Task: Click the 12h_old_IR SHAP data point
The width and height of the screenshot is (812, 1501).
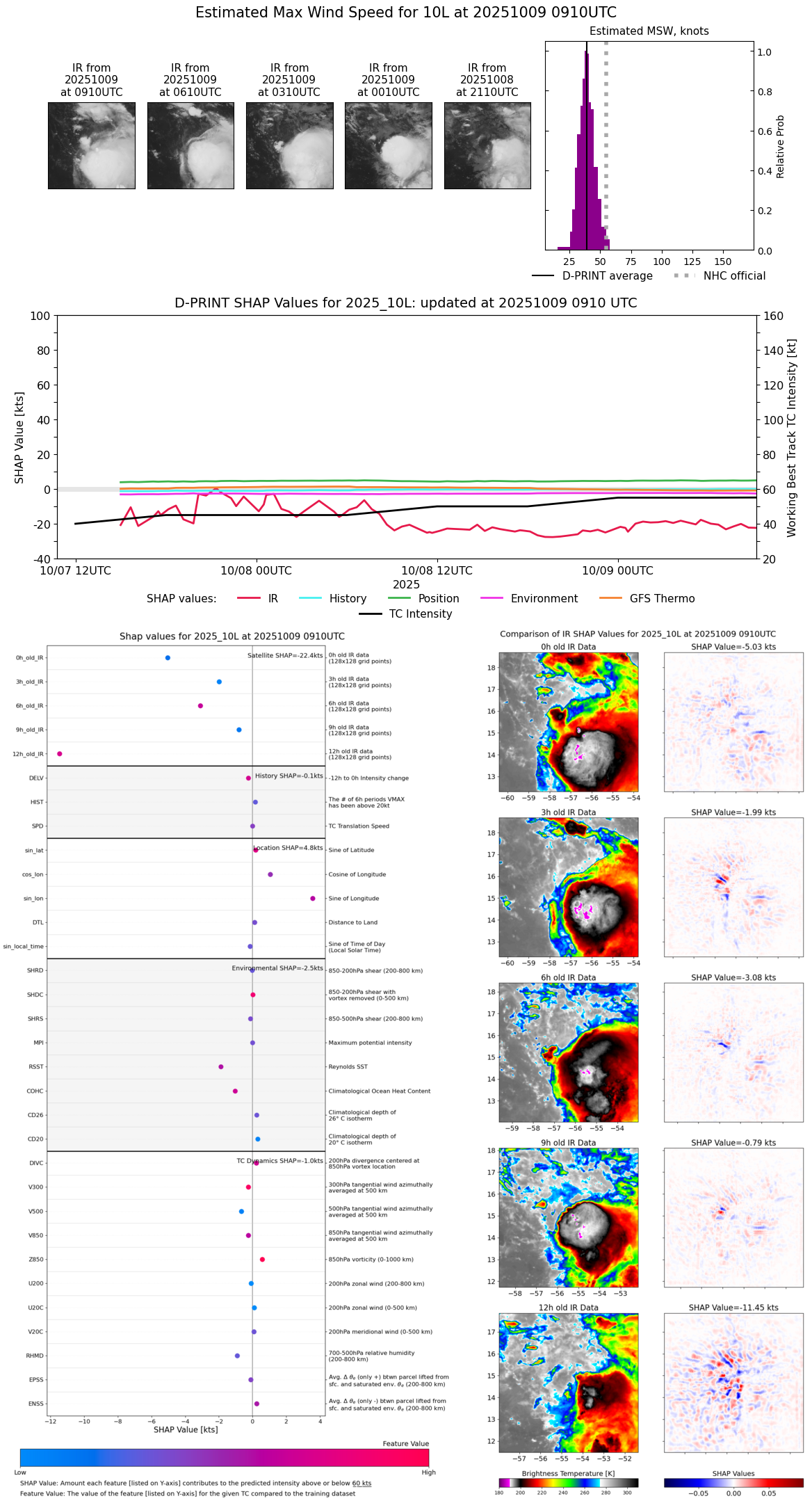Action: [x=60, y=754]
